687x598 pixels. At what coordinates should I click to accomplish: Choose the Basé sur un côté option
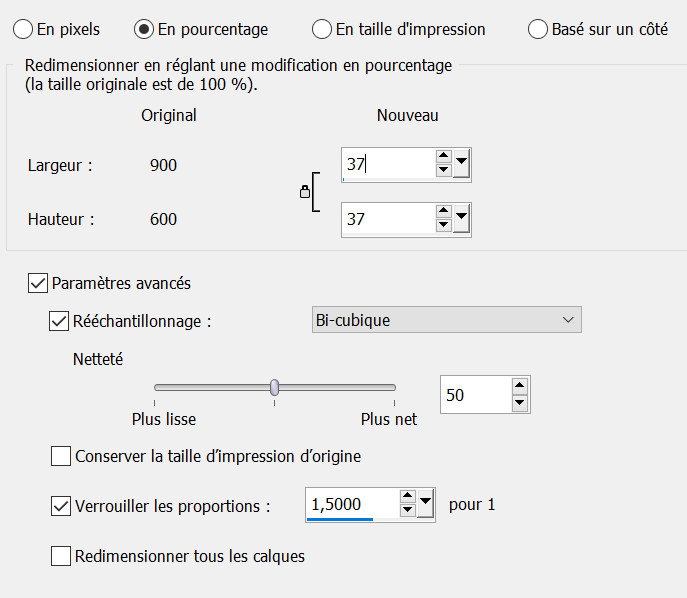pos(538,29)
